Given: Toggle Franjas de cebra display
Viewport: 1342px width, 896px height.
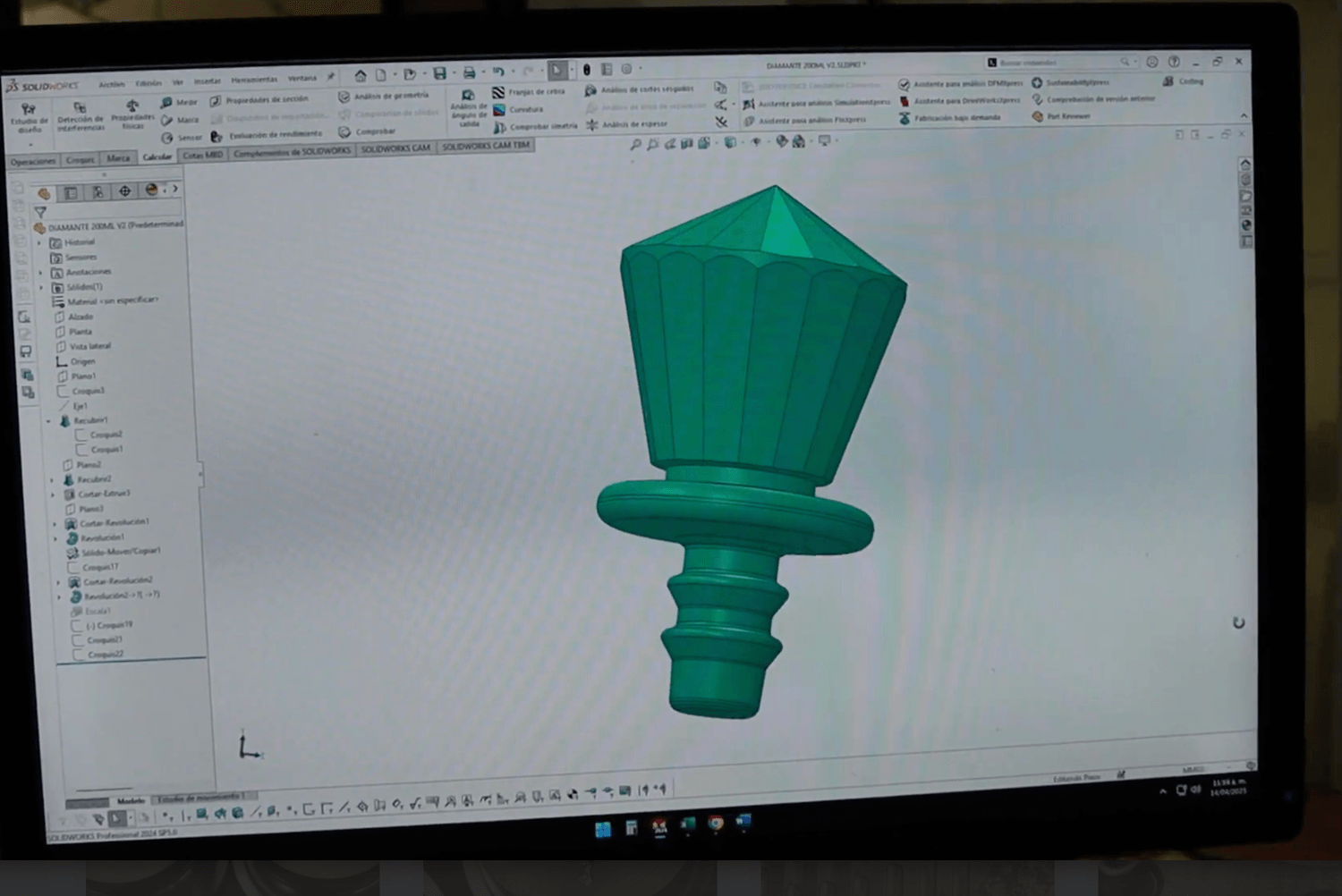Looking at the screenshot, I should [529, 91].
